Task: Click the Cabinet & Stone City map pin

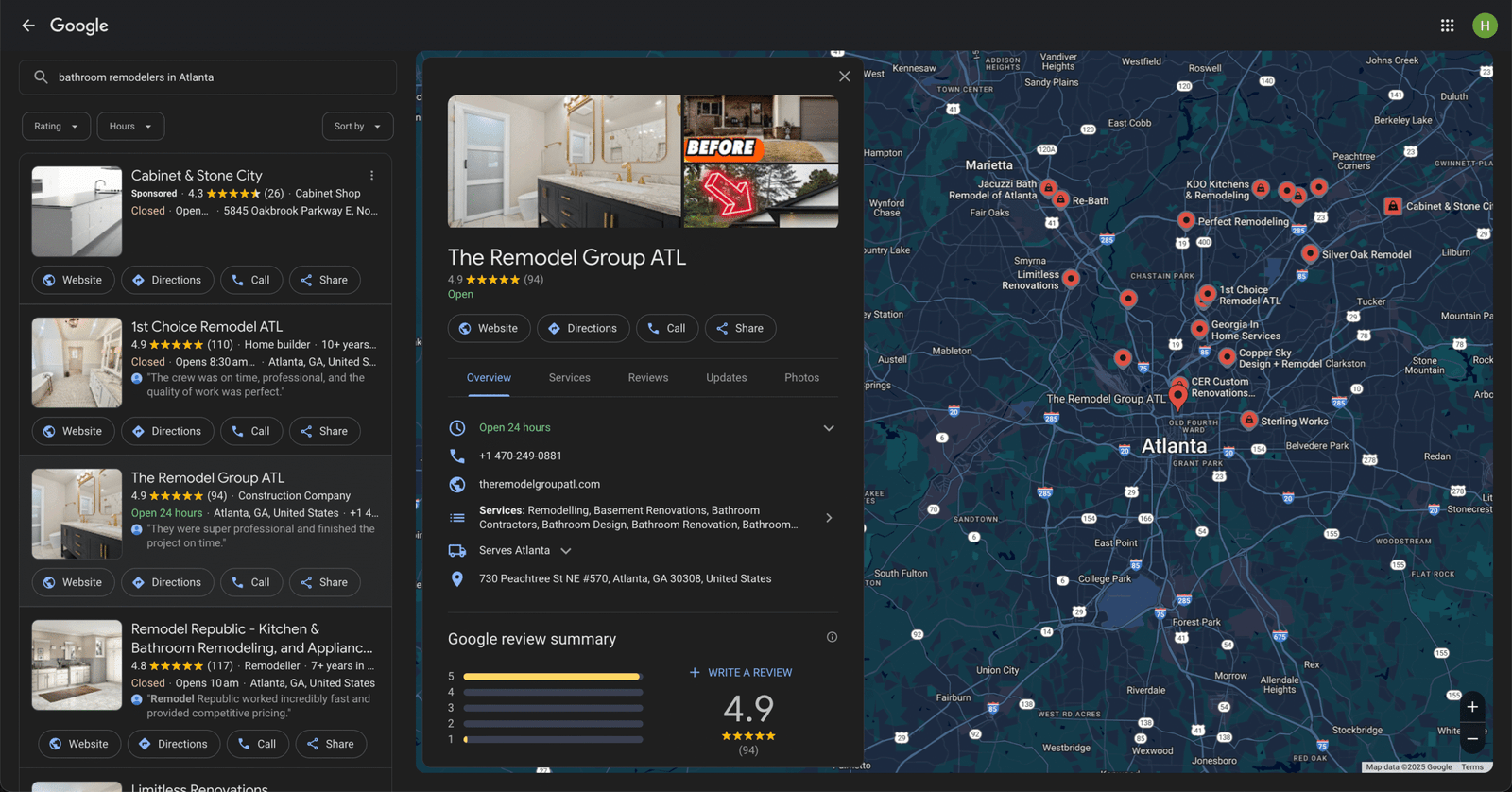Action: [1393, 206]
